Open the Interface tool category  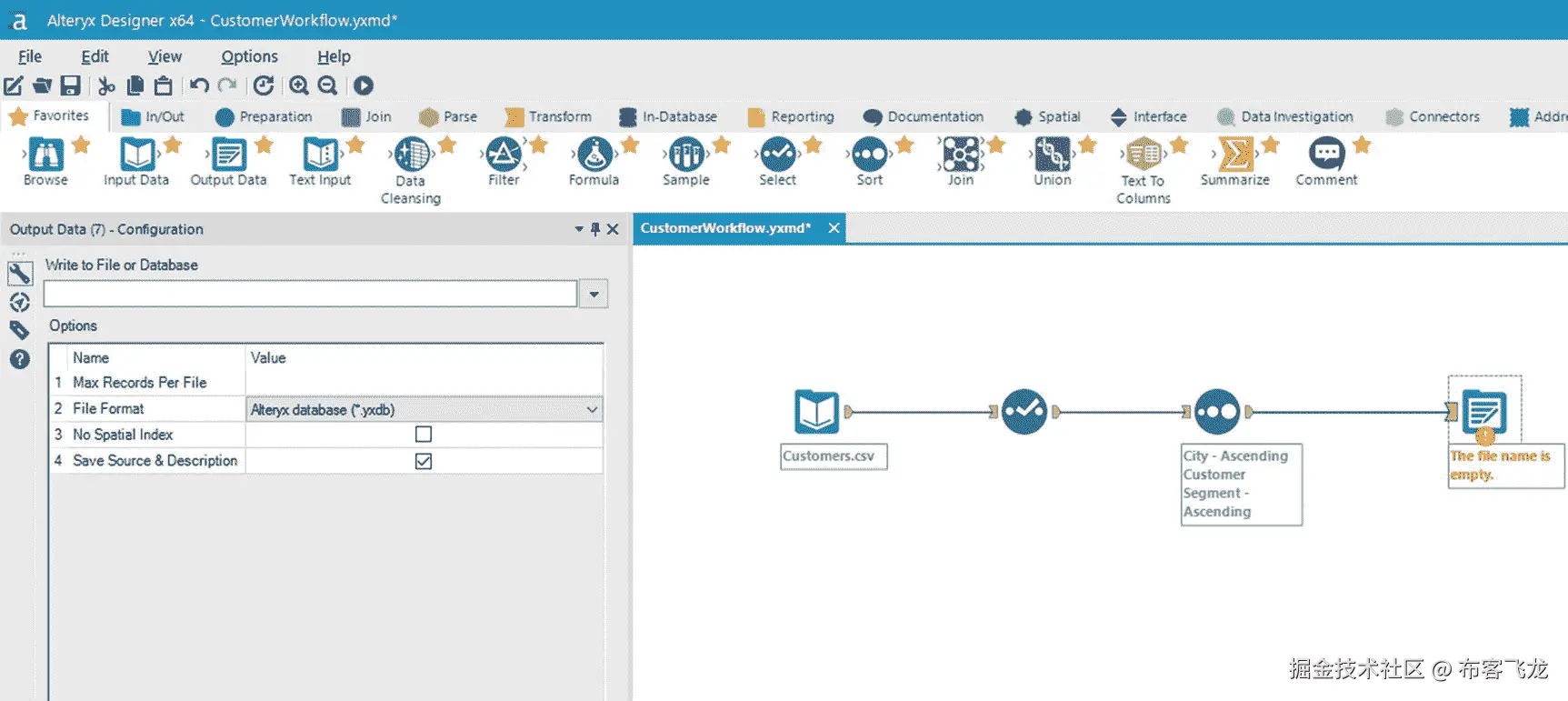[1149, 116]
